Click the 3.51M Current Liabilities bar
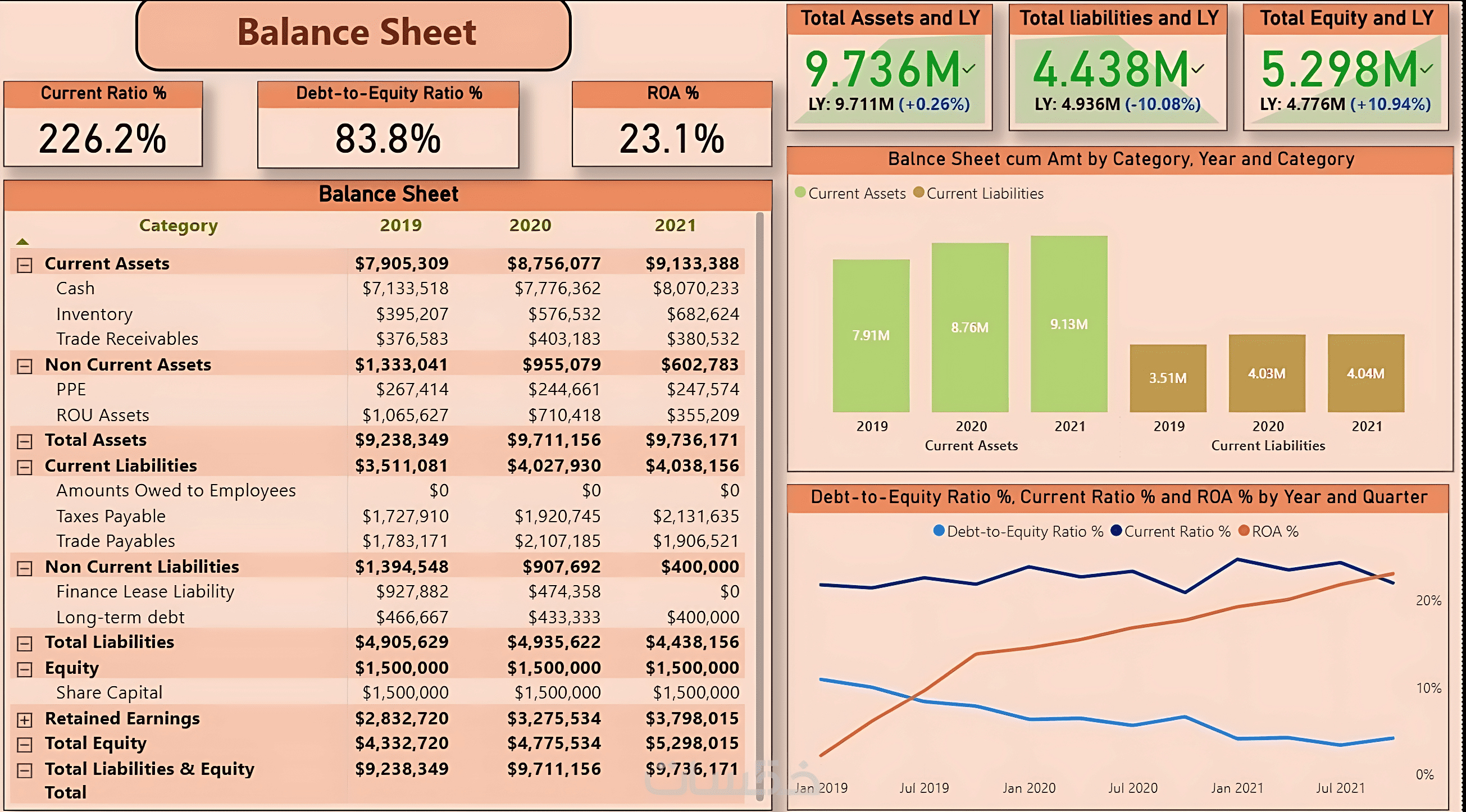The image size is (1466, 812). (x=1168, y=378)
